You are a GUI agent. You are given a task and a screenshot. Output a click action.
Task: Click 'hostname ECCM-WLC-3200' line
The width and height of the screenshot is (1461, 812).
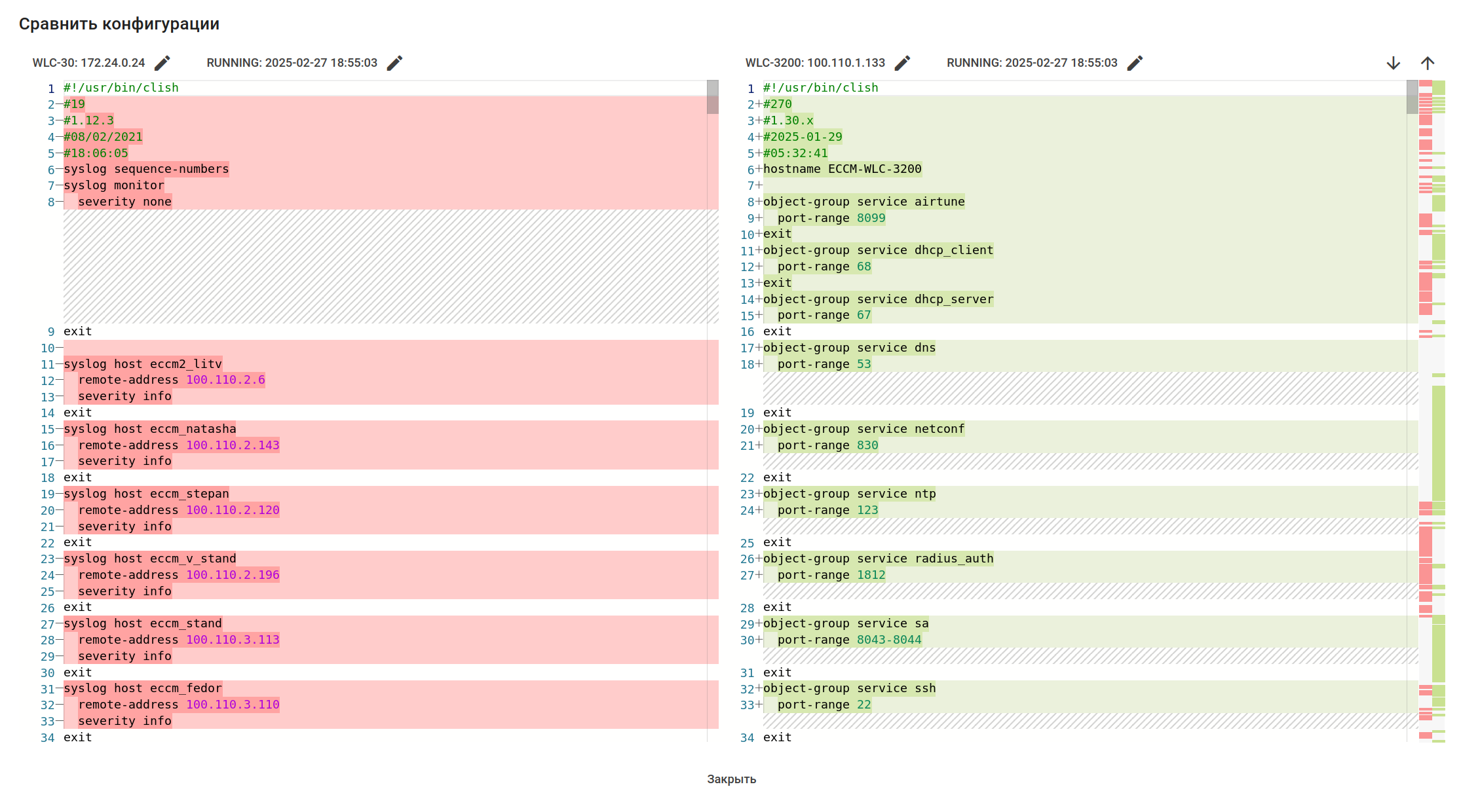coord(842,169)
